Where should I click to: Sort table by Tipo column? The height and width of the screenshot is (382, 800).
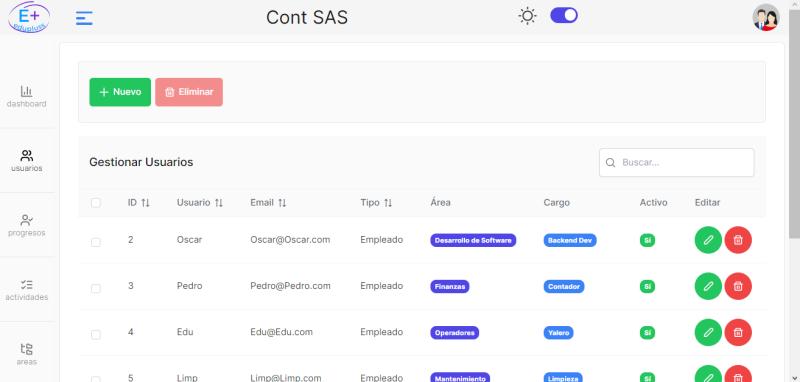376,202
